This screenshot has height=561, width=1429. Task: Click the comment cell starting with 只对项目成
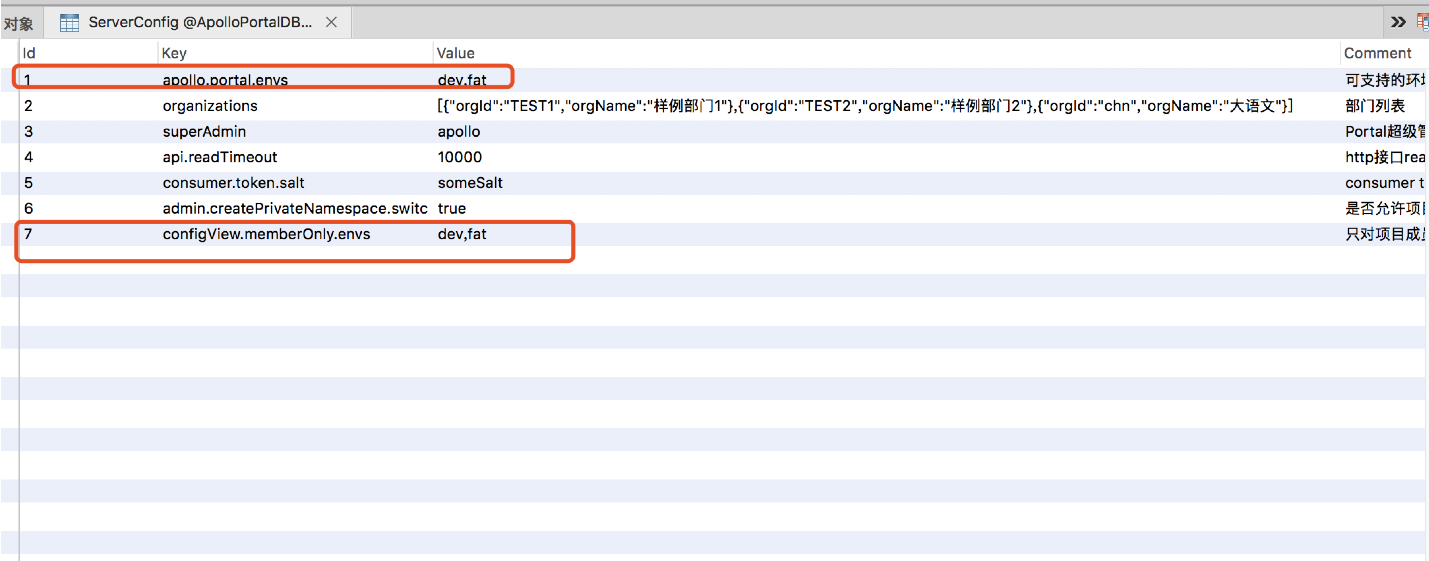pyautogui.click(x=1384, y=234)
